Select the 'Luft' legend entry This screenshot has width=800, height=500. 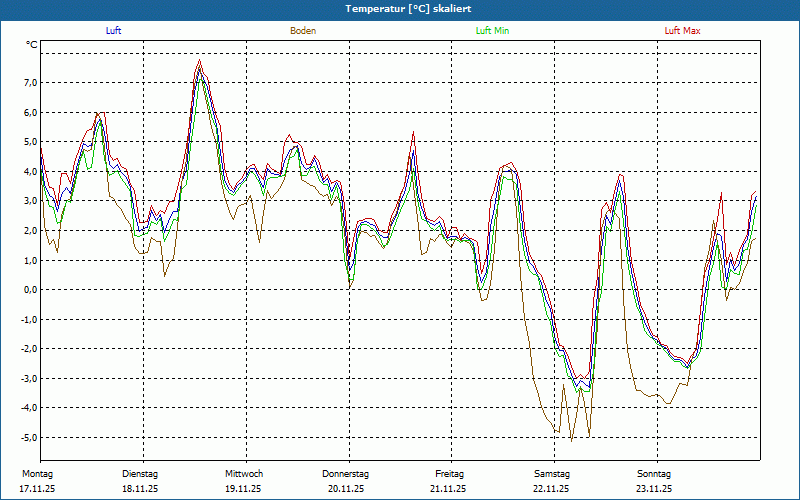pos(115,31)
